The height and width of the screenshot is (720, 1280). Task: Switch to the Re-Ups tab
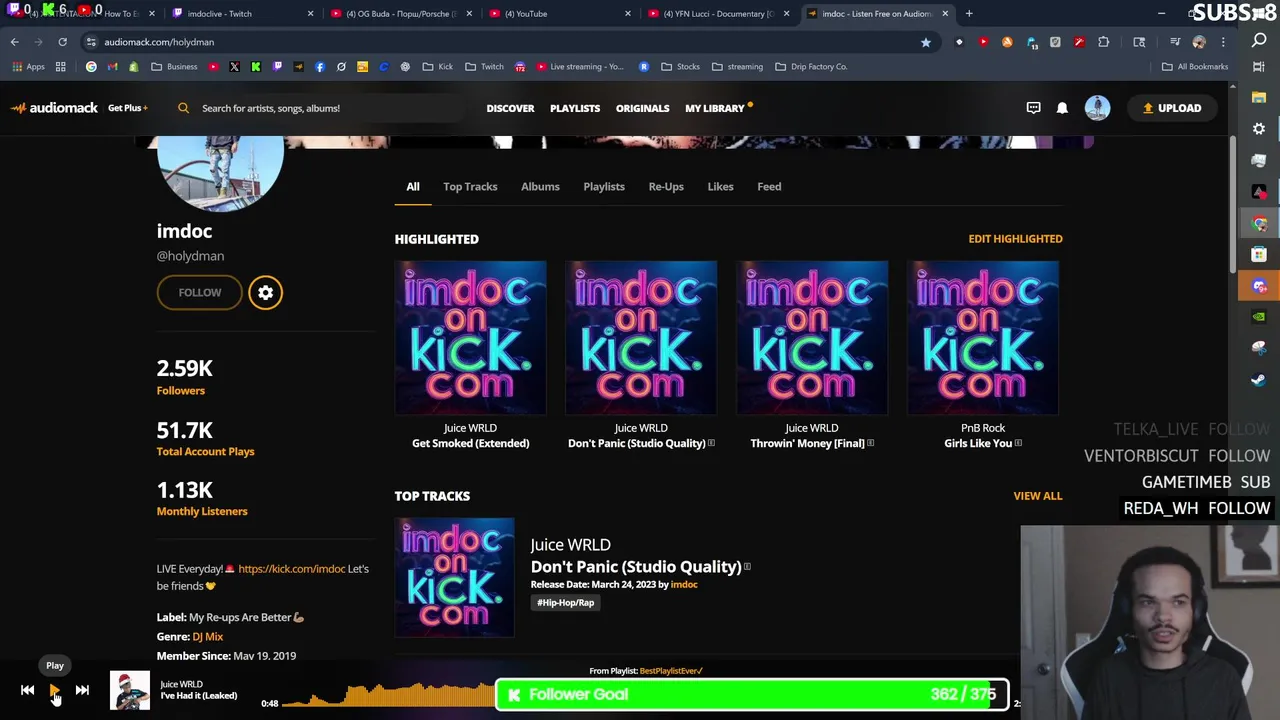tap(666, 186)
